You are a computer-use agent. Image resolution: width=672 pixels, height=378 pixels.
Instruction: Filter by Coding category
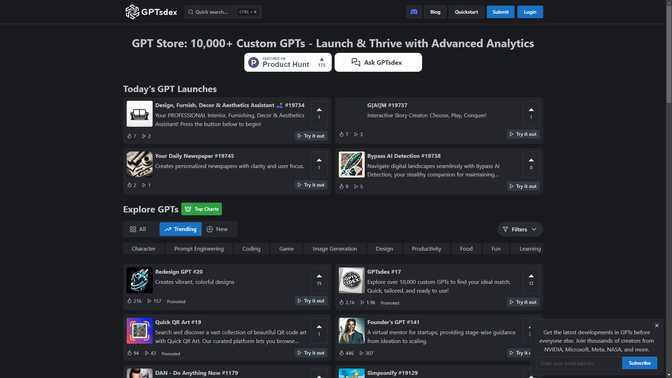coord(251,249)
